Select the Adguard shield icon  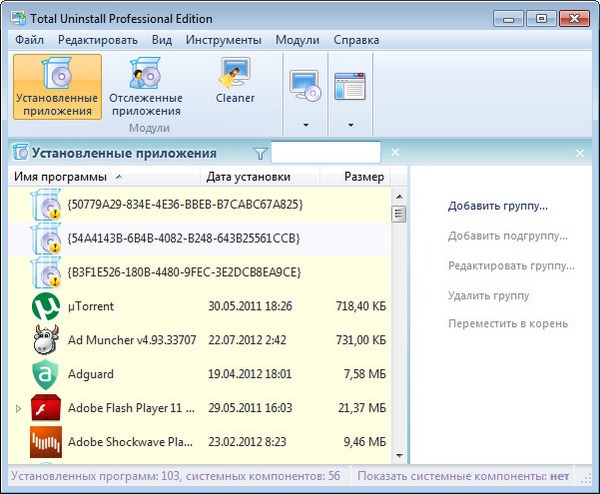[46, 373]
